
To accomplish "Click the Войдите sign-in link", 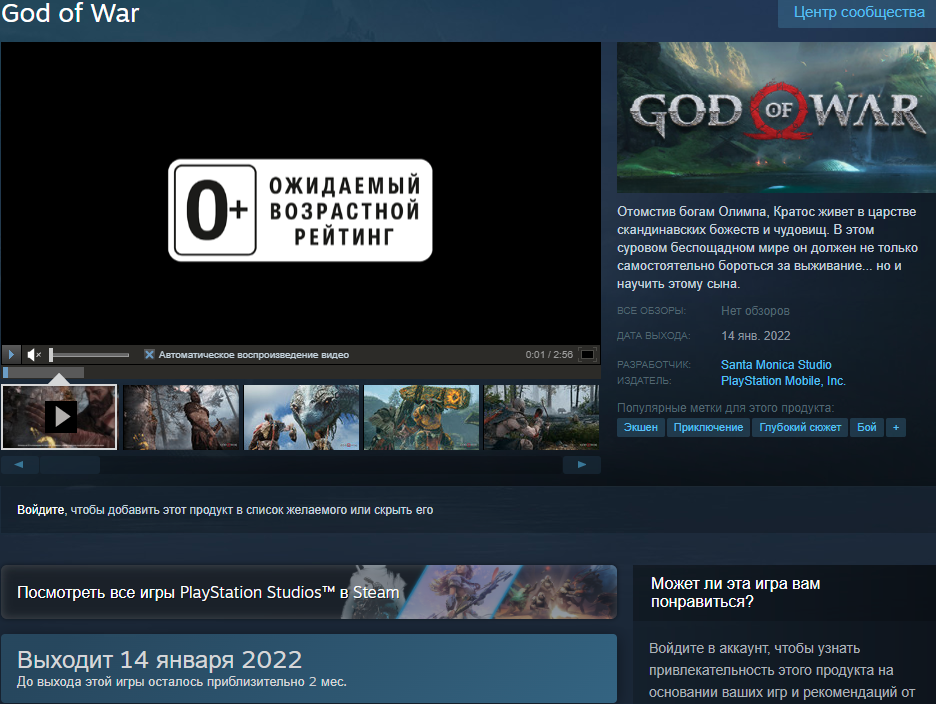I will click(x=41, y=510).
